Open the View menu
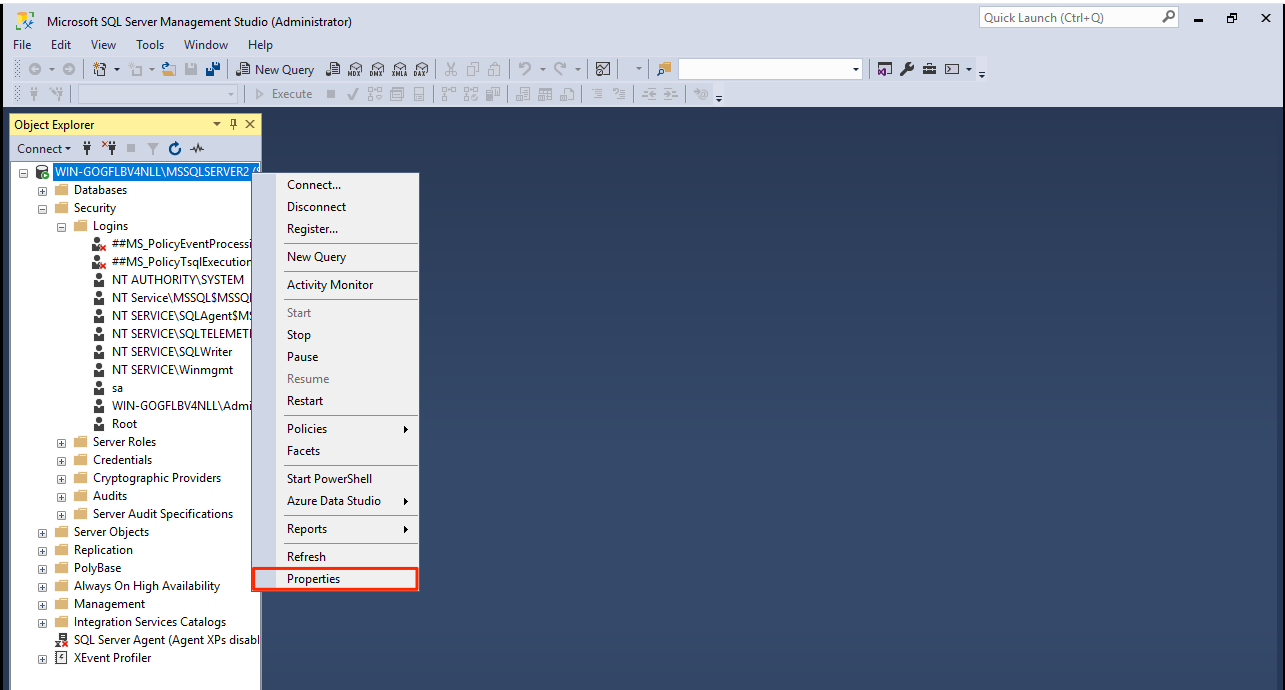1285x690 pixels. pyautogui.click(x=104, y=44)
